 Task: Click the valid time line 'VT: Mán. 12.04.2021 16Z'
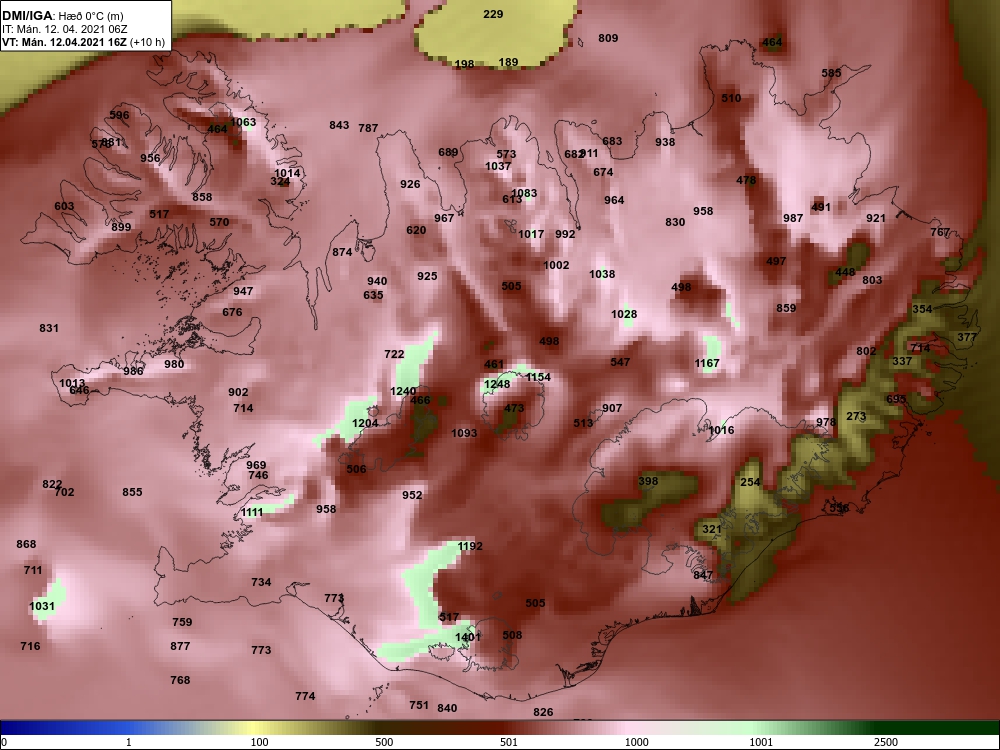point(65,43)
